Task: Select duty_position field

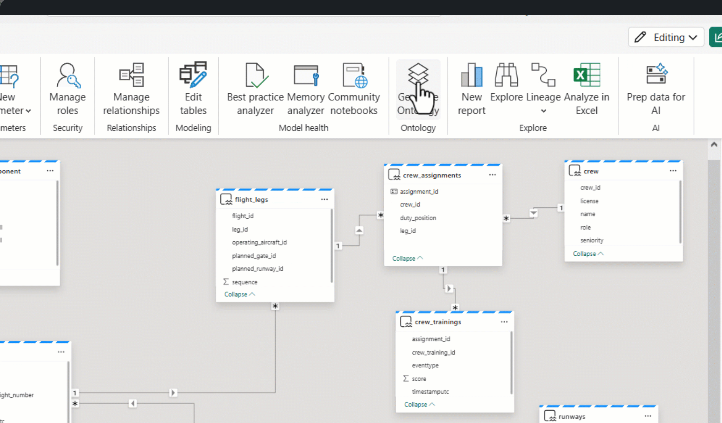Action: coord(418,218)
